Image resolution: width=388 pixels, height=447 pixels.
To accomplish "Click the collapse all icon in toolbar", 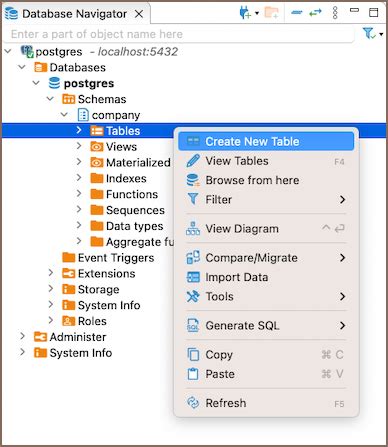I will click(296, 13).
